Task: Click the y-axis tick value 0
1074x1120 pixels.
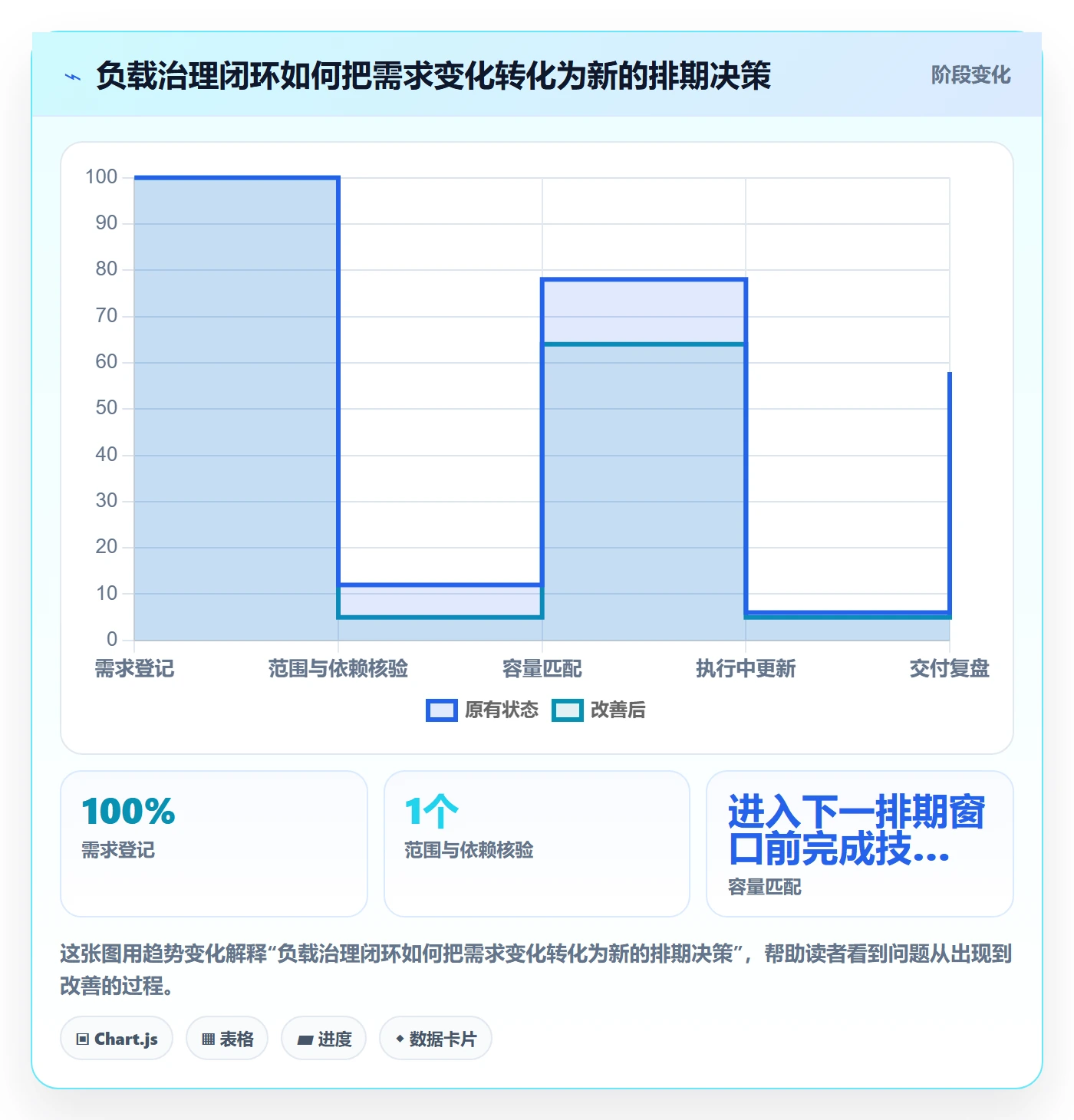Action: pos(112,640)
